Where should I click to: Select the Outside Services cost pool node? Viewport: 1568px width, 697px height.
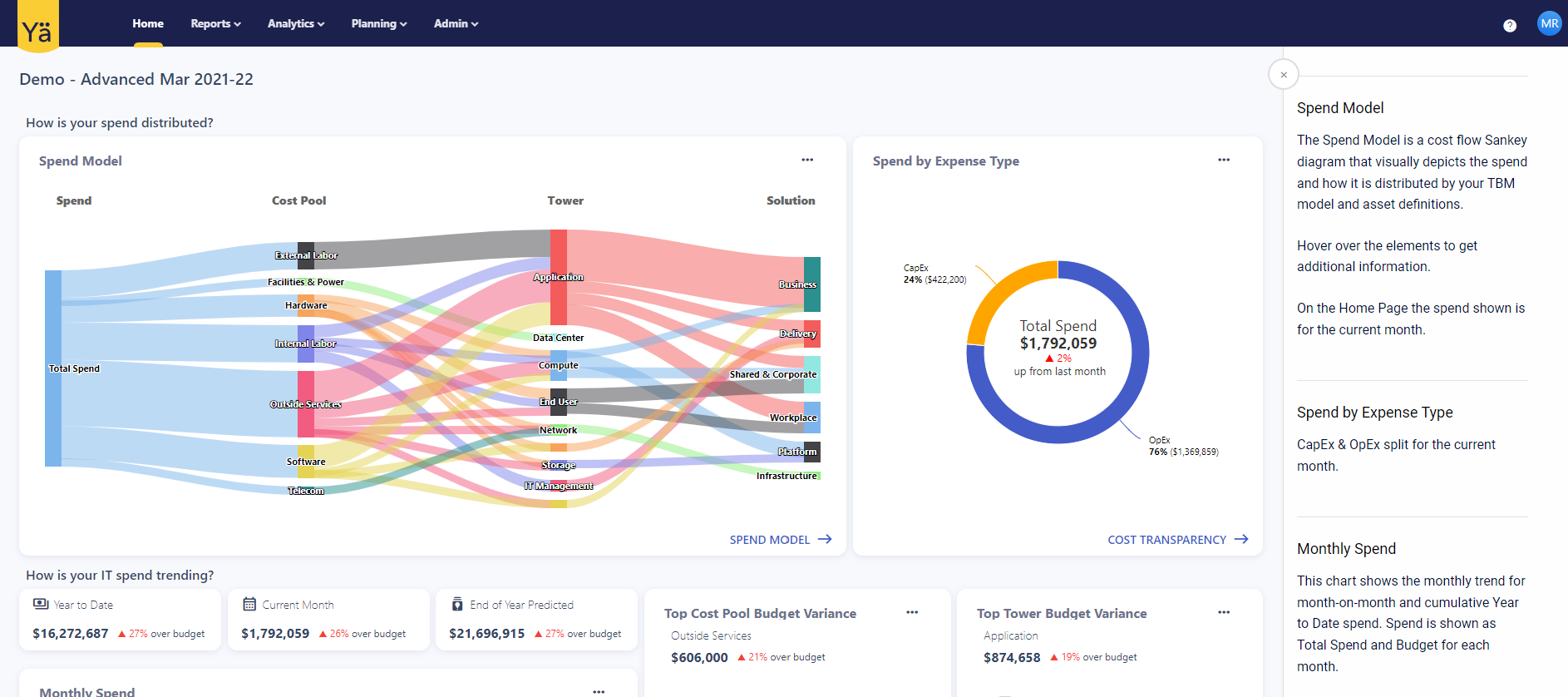click(x=306, y=404)
